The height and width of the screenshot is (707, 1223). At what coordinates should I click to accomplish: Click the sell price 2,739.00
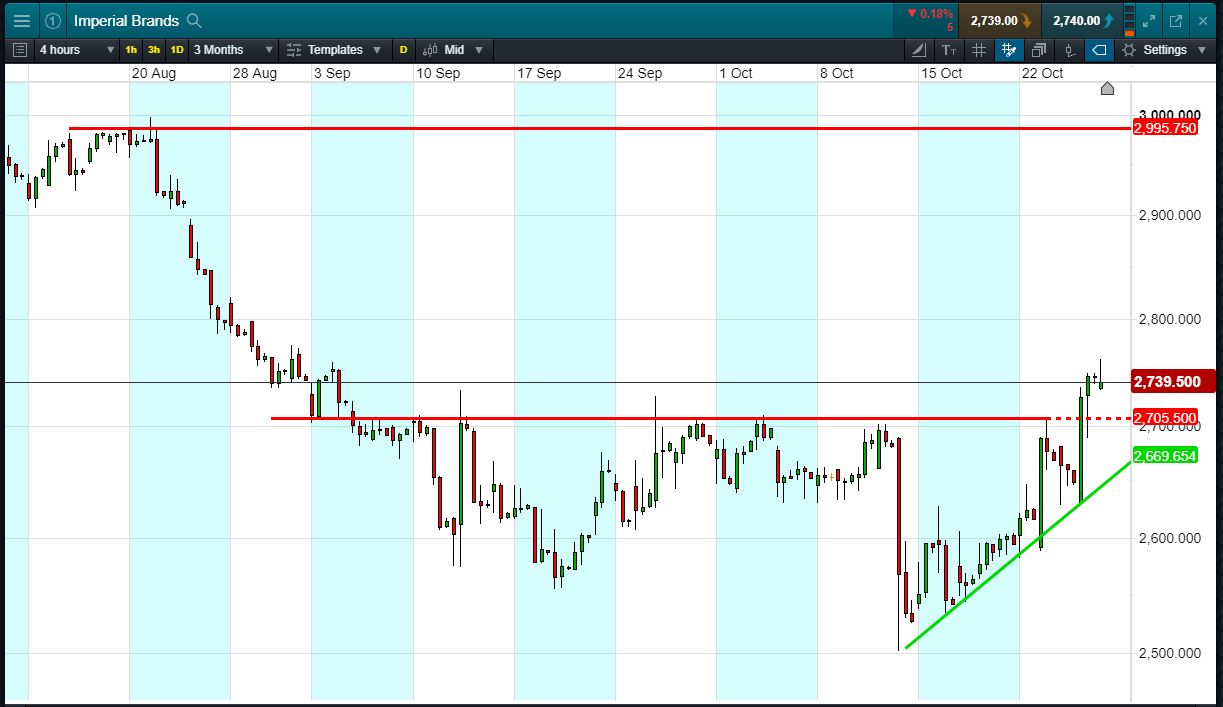point(1000,20)
